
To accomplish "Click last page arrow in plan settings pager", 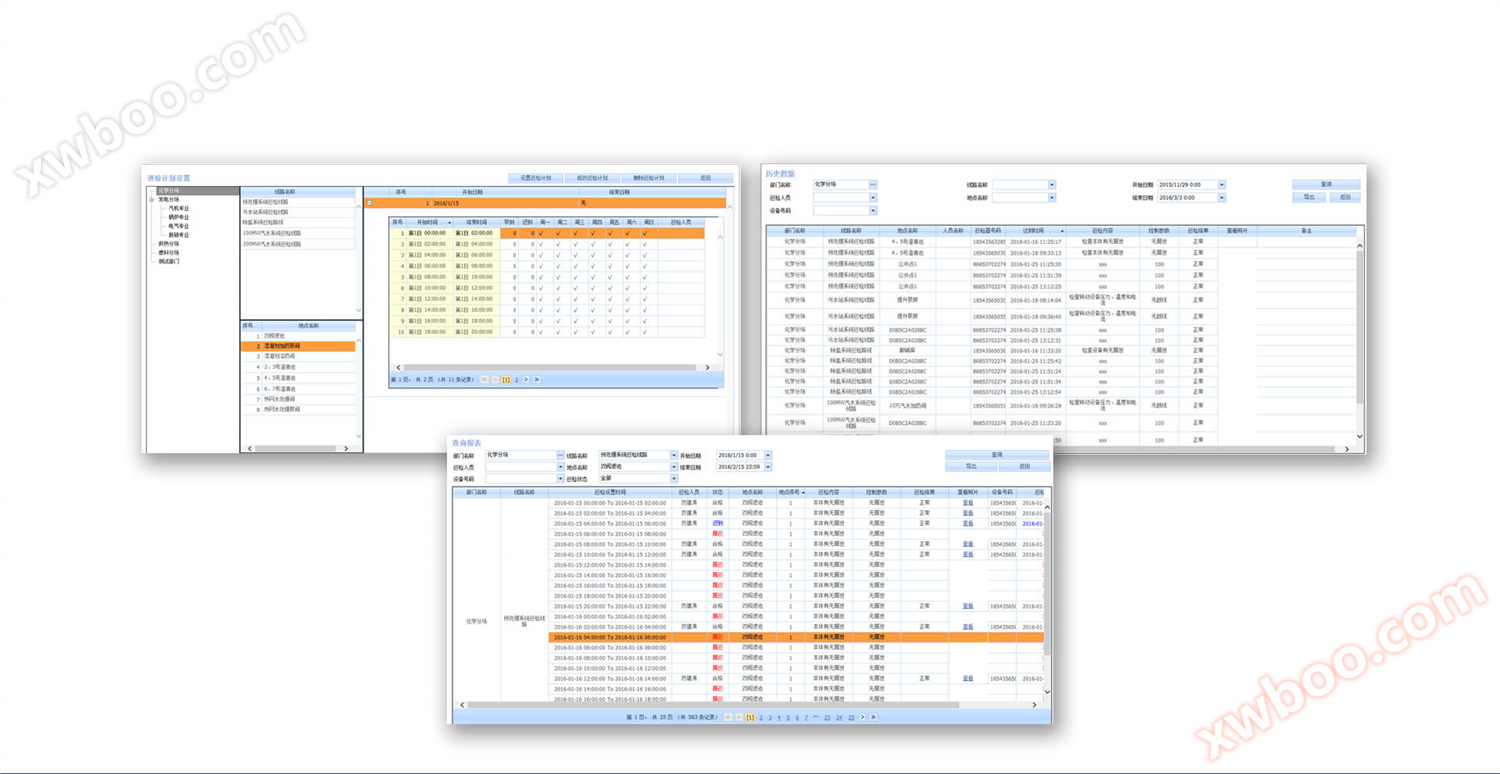I will click(x=537, y=380).
